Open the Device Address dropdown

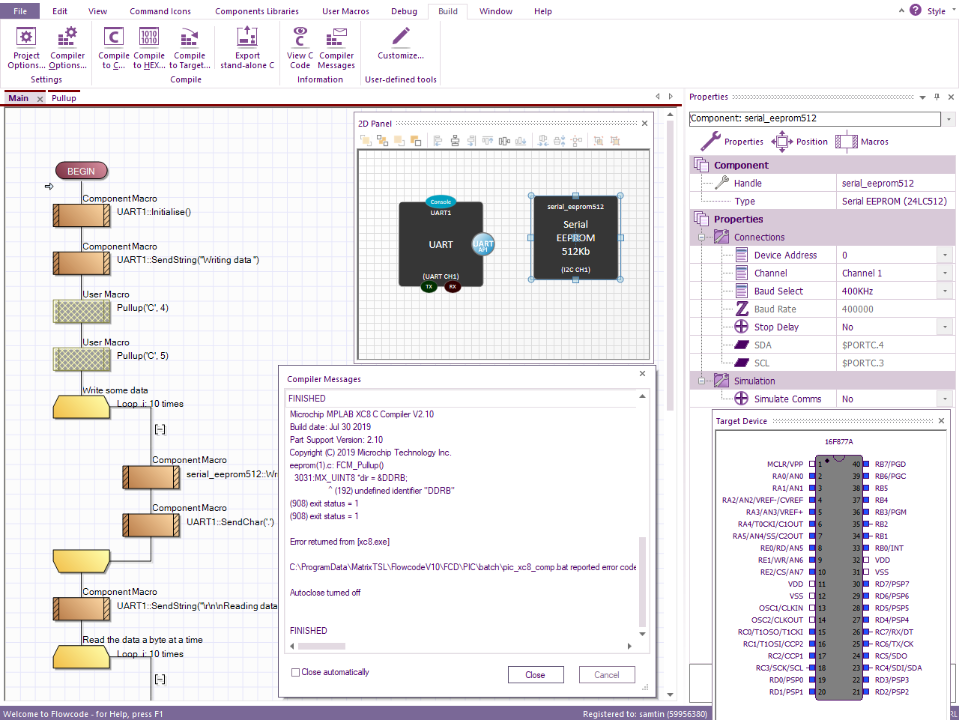coord(945,255)
